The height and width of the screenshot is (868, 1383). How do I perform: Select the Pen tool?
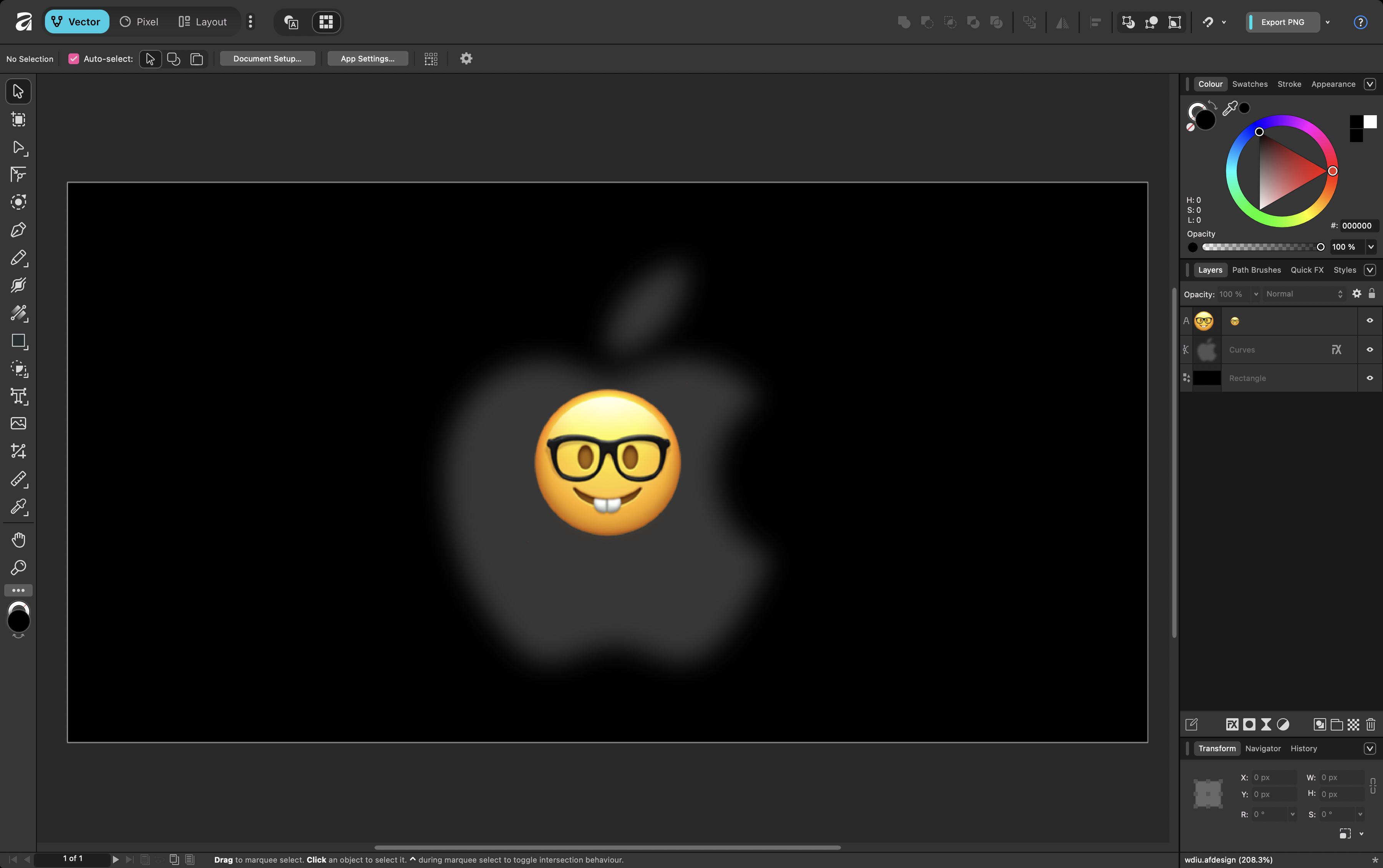[x=18, y=230]
